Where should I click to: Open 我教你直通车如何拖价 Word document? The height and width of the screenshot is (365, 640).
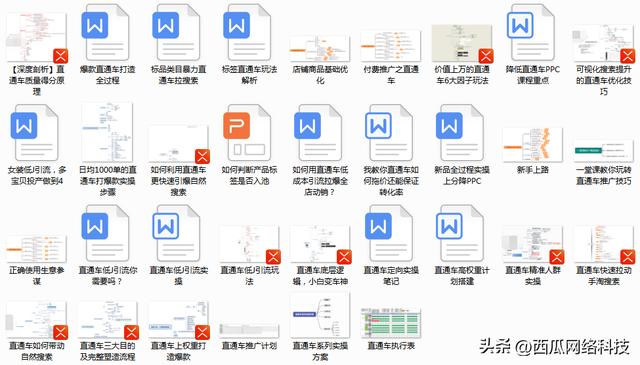tap(391, 133)
